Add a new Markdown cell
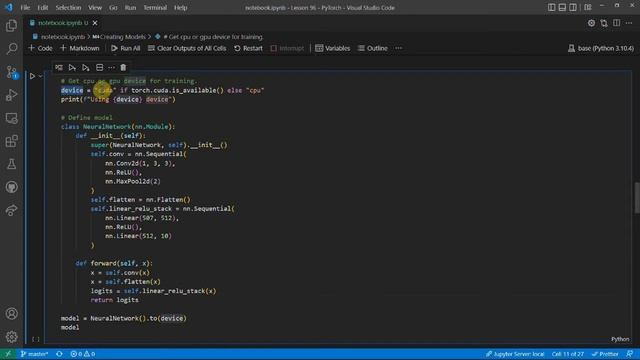This screenshot has height=360, width=640. (80, 48)
